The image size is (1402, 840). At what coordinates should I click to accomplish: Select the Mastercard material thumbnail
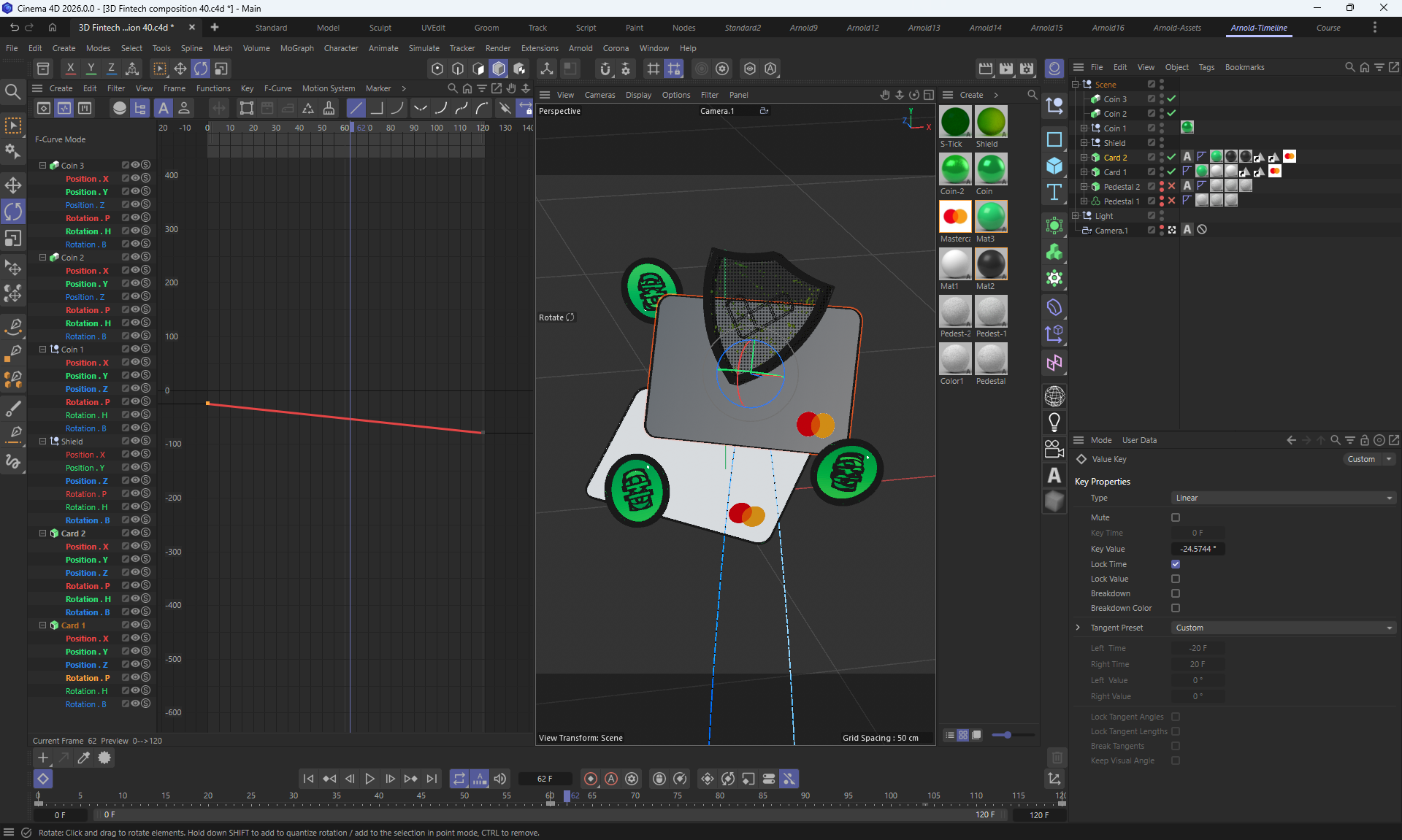coord(954,217)
